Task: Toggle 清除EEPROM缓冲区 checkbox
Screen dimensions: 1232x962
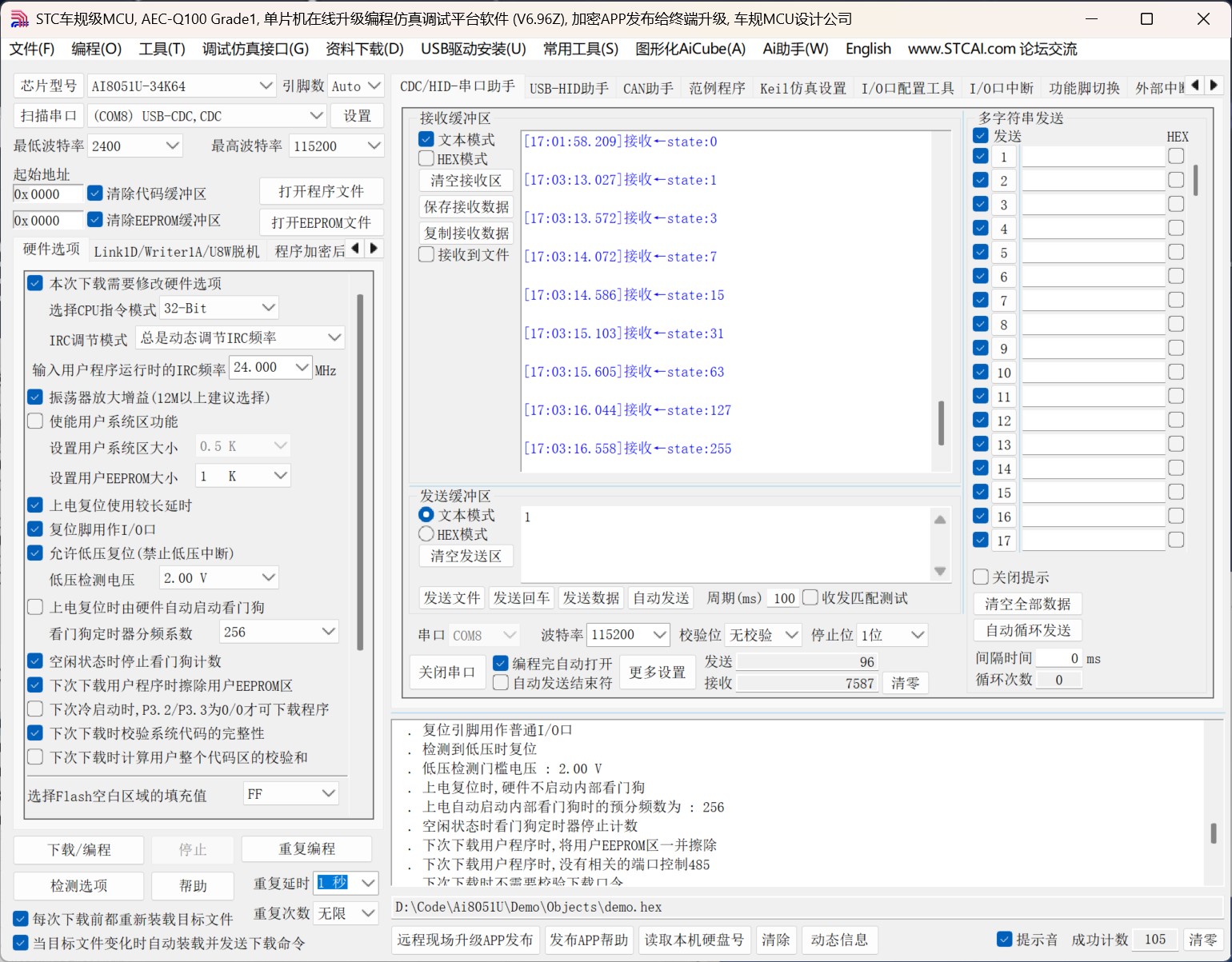Action: [x=95, y=219]
